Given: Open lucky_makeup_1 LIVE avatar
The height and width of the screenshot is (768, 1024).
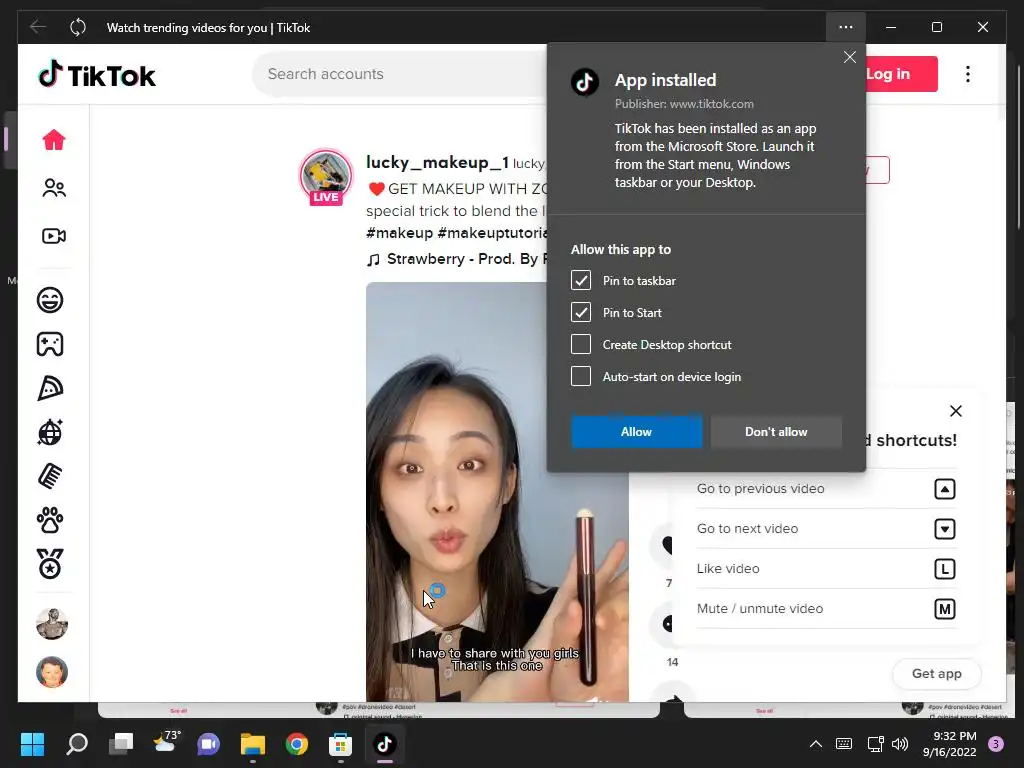Looking at the screenshot, I should [326, 176].
